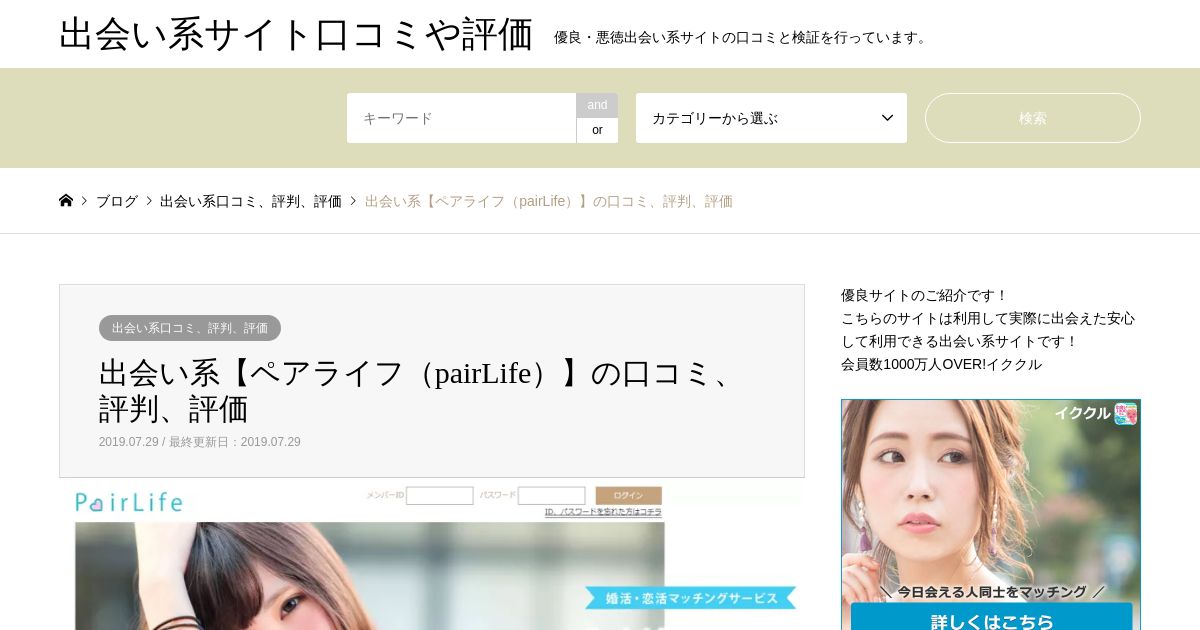Viewport: 1200px width, 630px height.
Task: Select the 'and' search mode
Action: tap(597, 105)
